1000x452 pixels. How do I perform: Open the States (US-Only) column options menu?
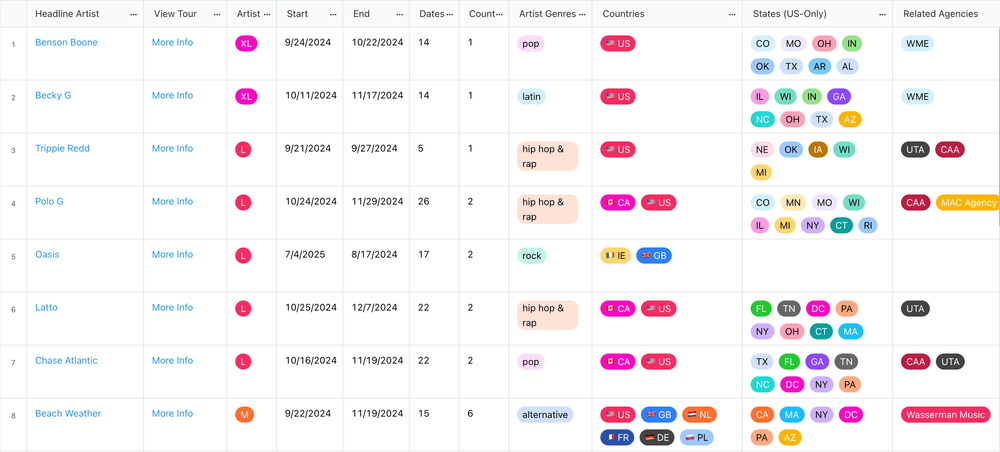tap(883, 14)
